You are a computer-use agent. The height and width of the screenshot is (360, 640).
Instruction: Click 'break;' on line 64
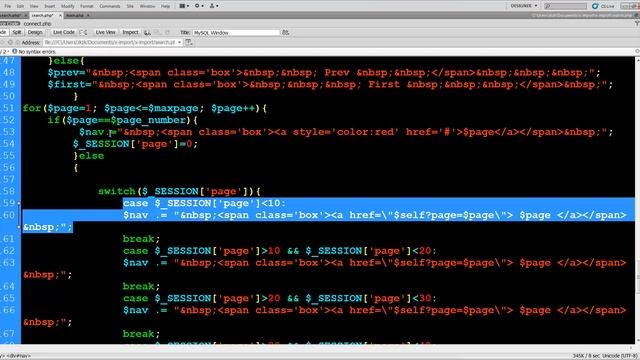(141, 286)
